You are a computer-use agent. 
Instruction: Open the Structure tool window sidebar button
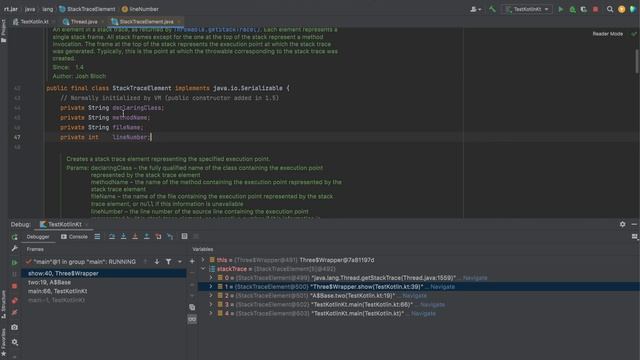tap(4, 305)
